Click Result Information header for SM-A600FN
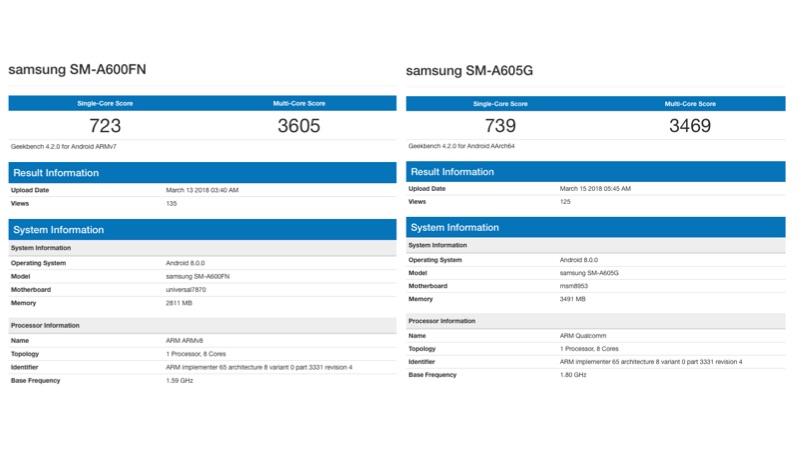Screen dimensions: 801x449 pyautogui.click(x=56, y=173)
